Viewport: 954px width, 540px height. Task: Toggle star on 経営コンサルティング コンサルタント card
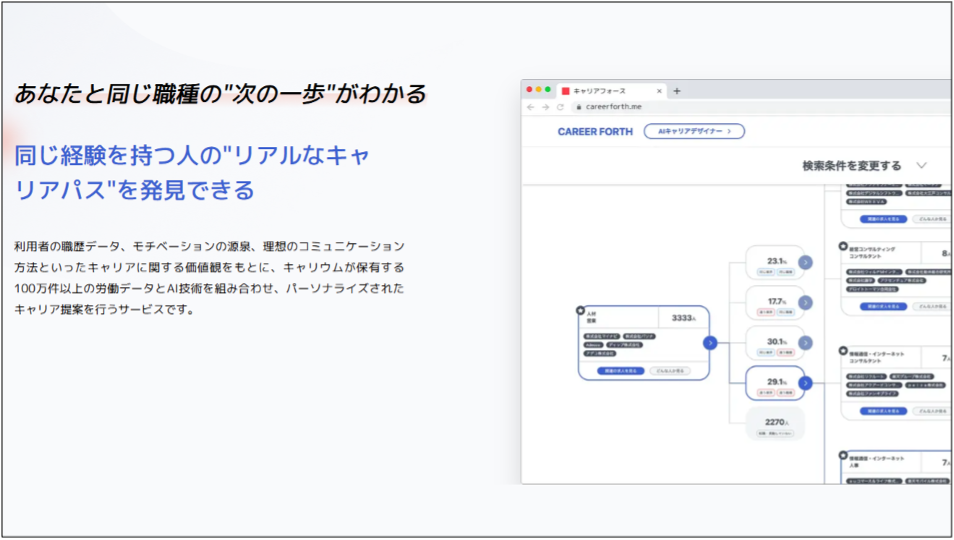point(843,246)
